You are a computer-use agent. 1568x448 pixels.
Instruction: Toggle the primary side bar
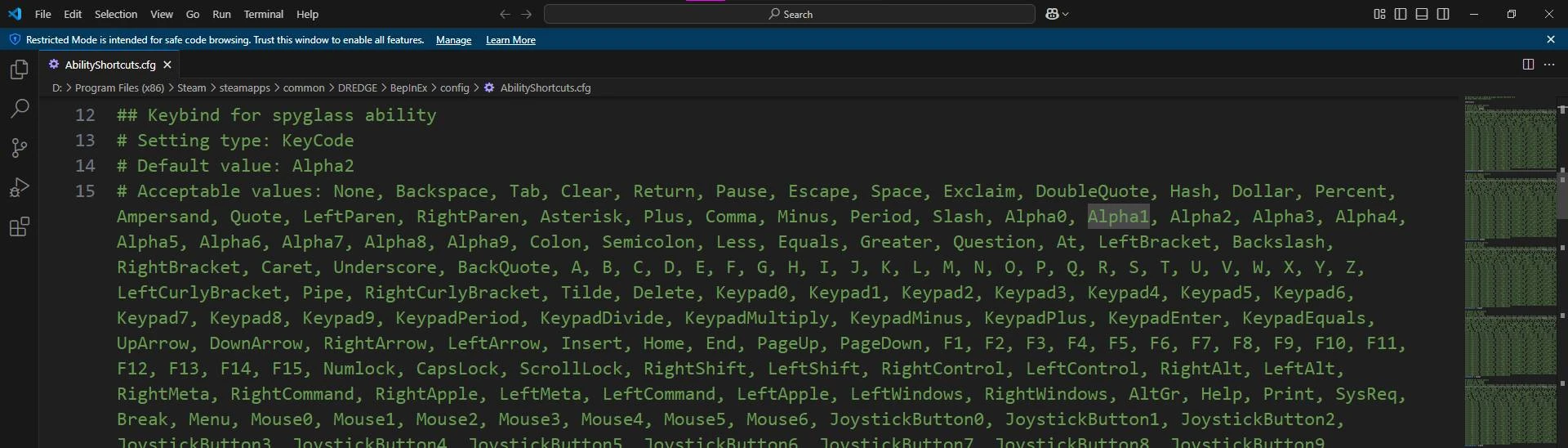[x=1401, y=14]
